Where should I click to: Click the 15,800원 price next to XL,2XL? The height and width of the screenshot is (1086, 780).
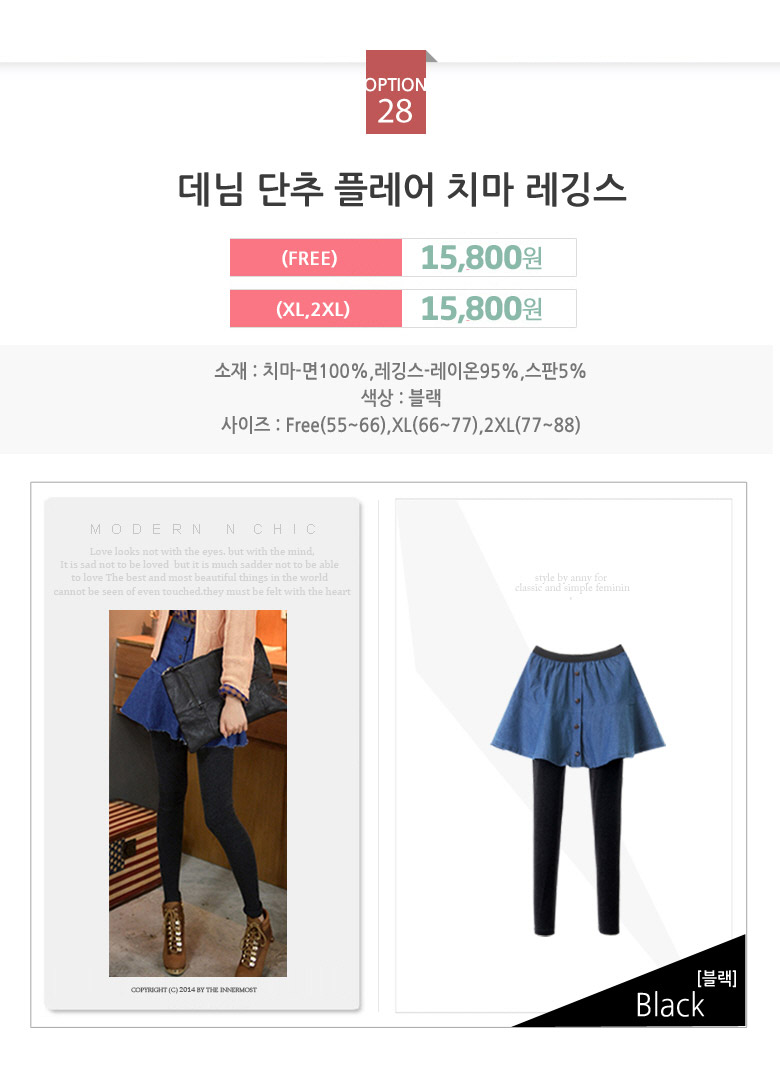pos(481,309)
